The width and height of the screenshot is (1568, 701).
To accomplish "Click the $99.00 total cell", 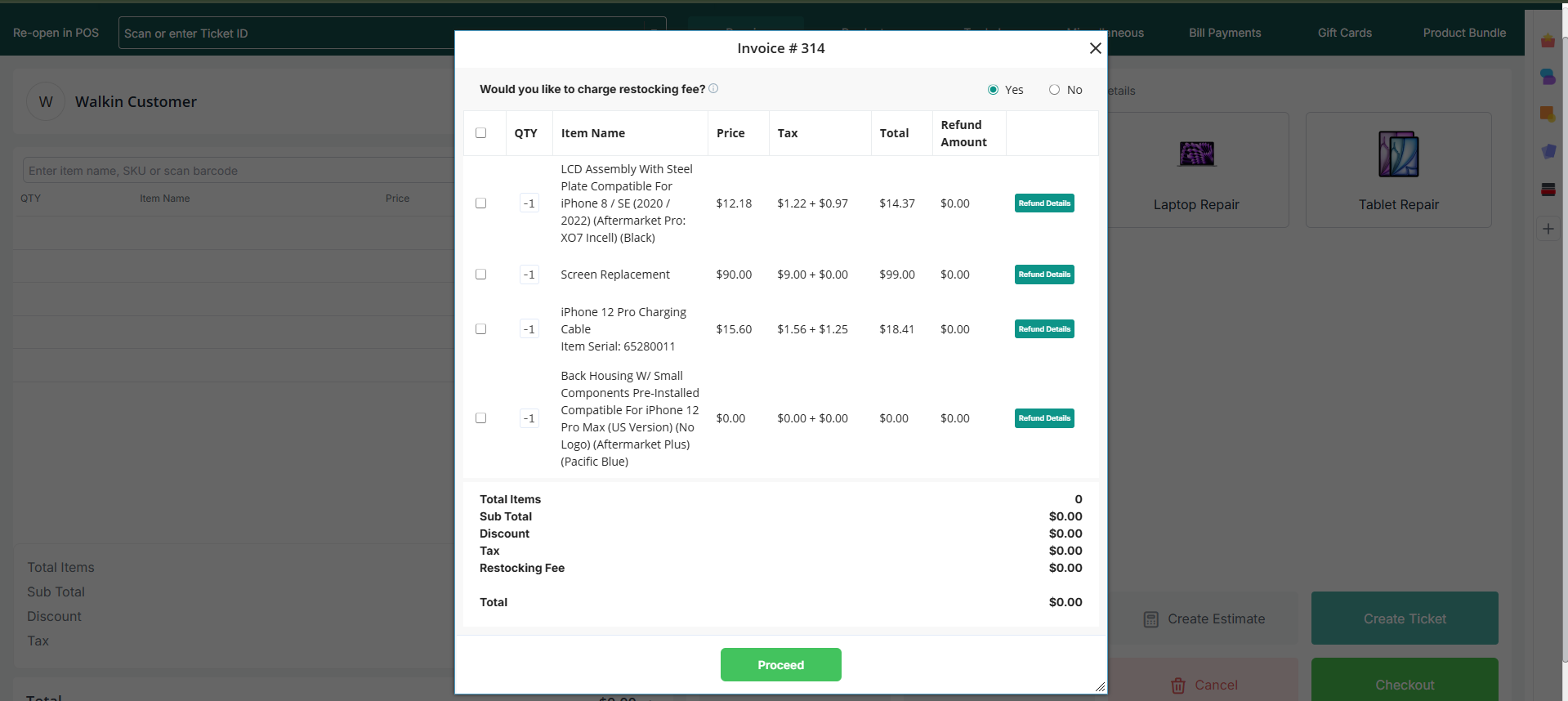I will coord(896,275).
